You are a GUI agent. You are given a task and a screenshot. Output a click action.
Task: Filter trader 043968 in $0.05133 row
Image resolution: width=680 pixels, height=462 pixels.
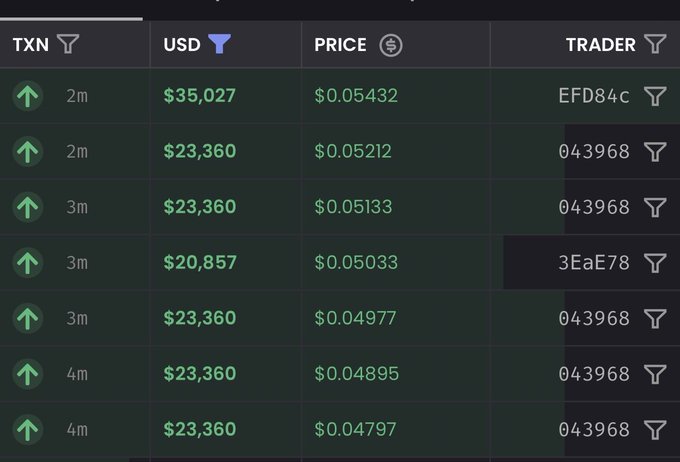655,207
